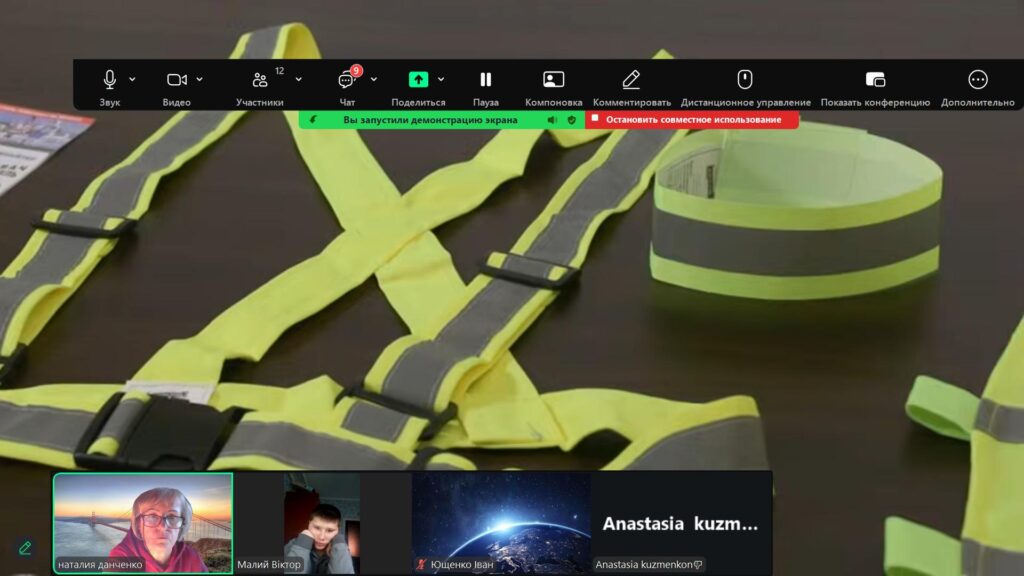The height and width of the screenshot is (576, 1024).
Task: Start annotating with Комментировать pencil
Action: click(631, 80)
